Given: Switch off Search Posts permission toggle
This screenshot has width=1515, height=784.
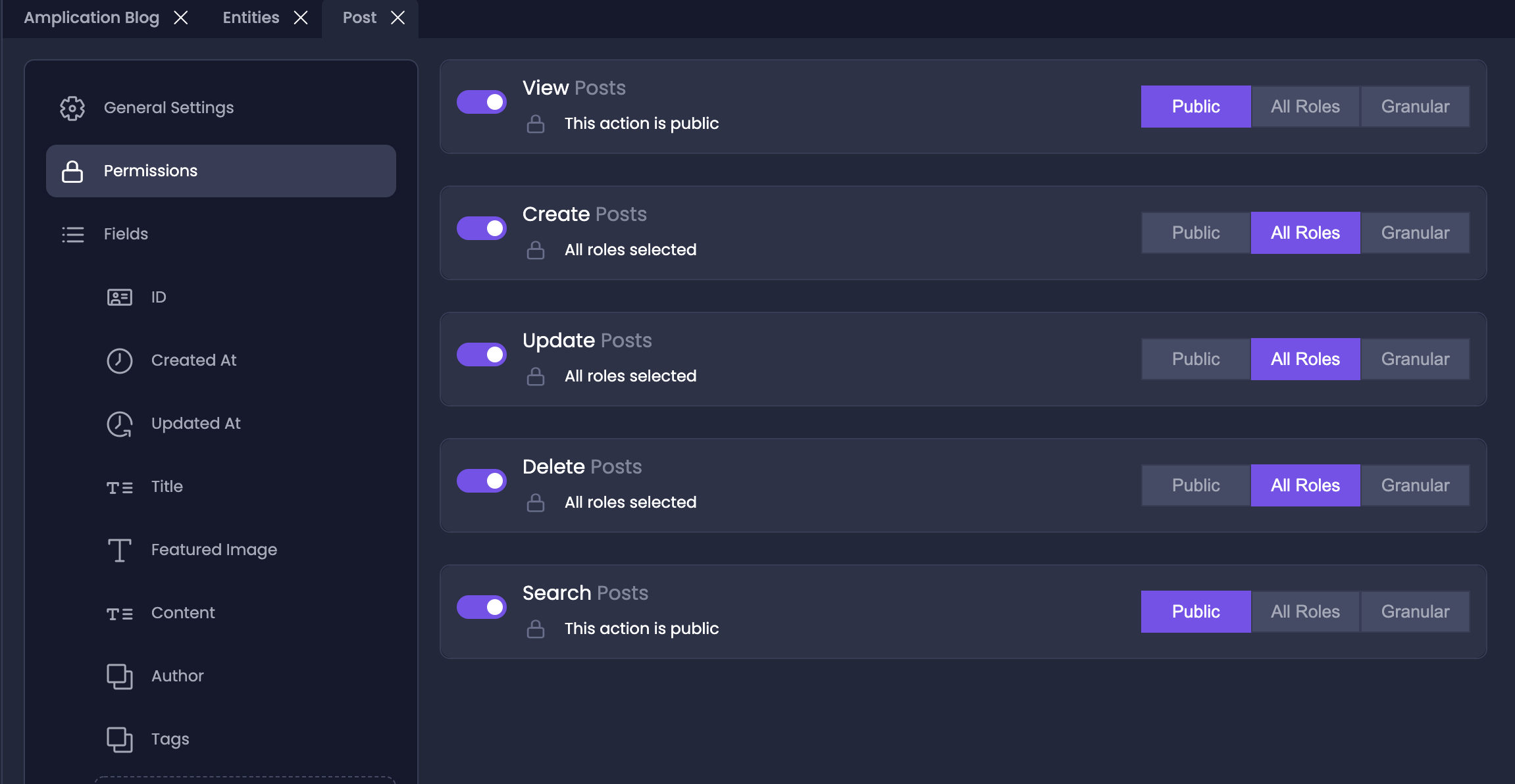Looking at the screenshot, I should pos(482,607).
